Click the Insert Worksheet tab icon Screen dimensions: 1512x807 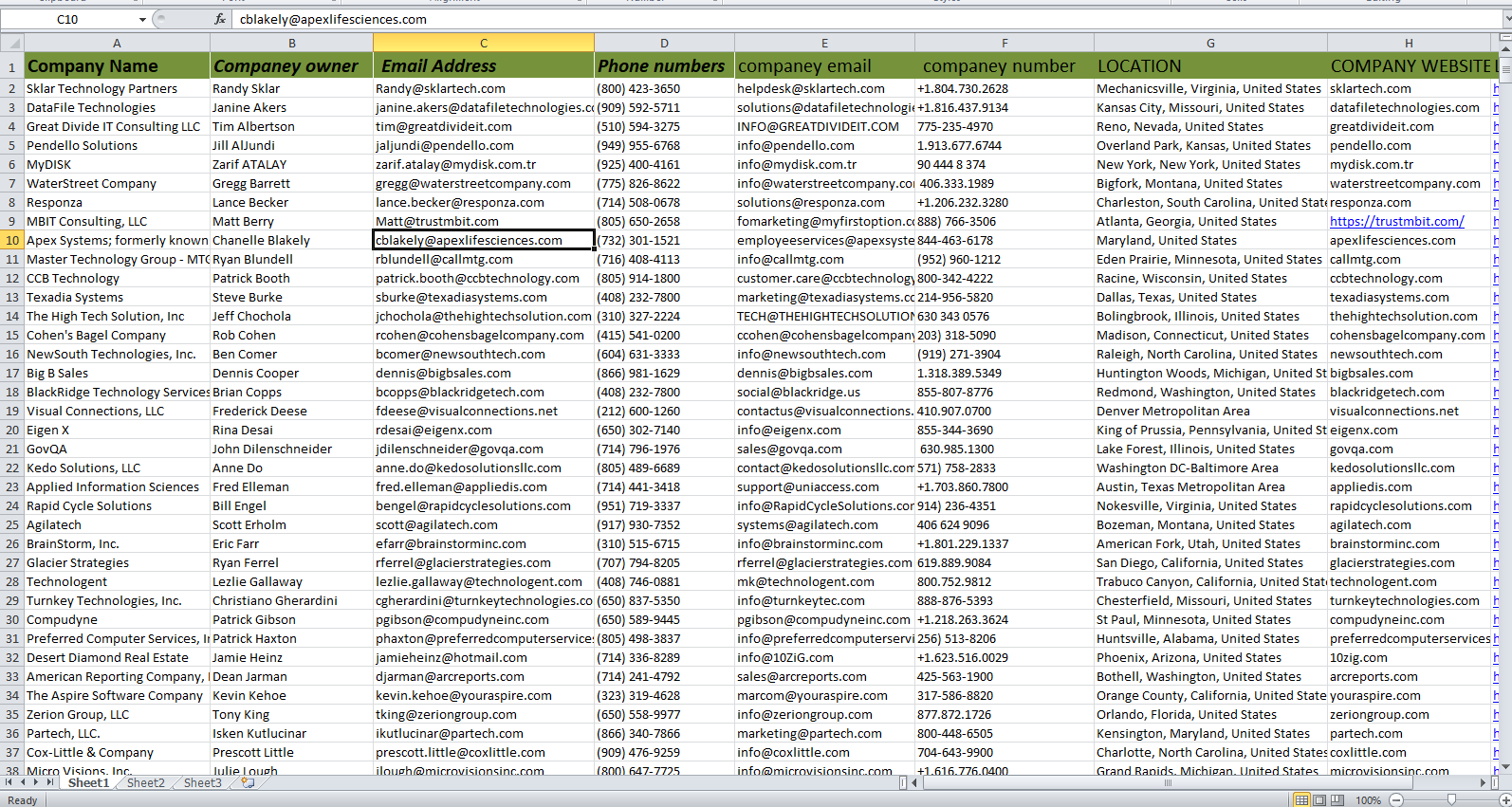(x=249, y=783)
